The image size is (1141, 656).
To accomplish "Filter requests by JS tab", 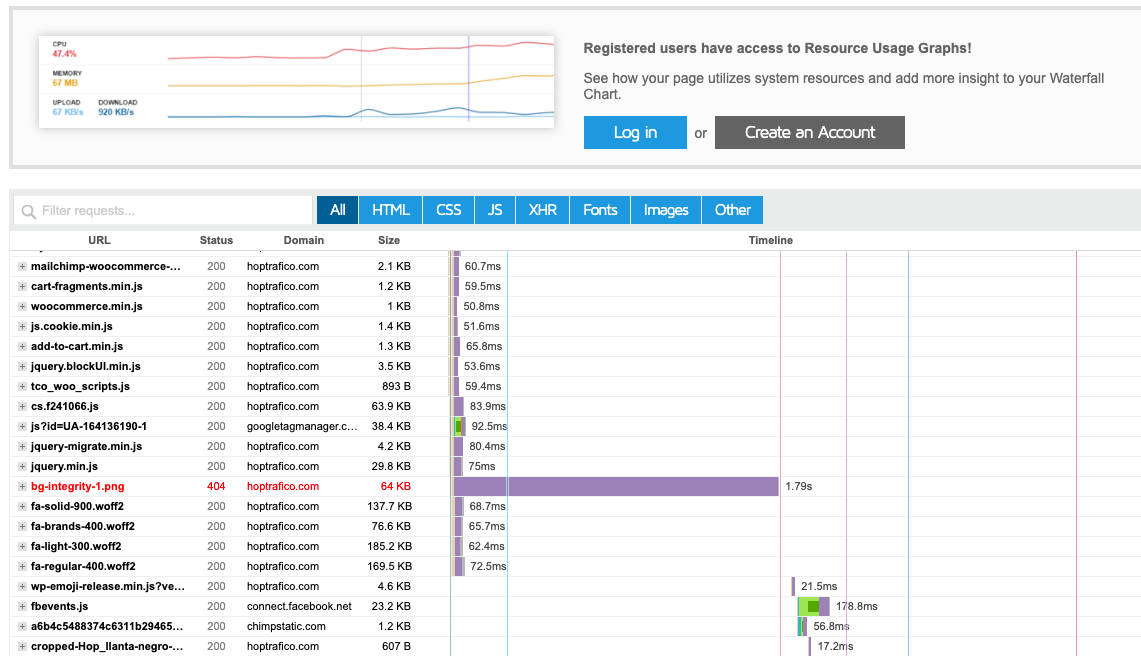I will pos(495,210).
